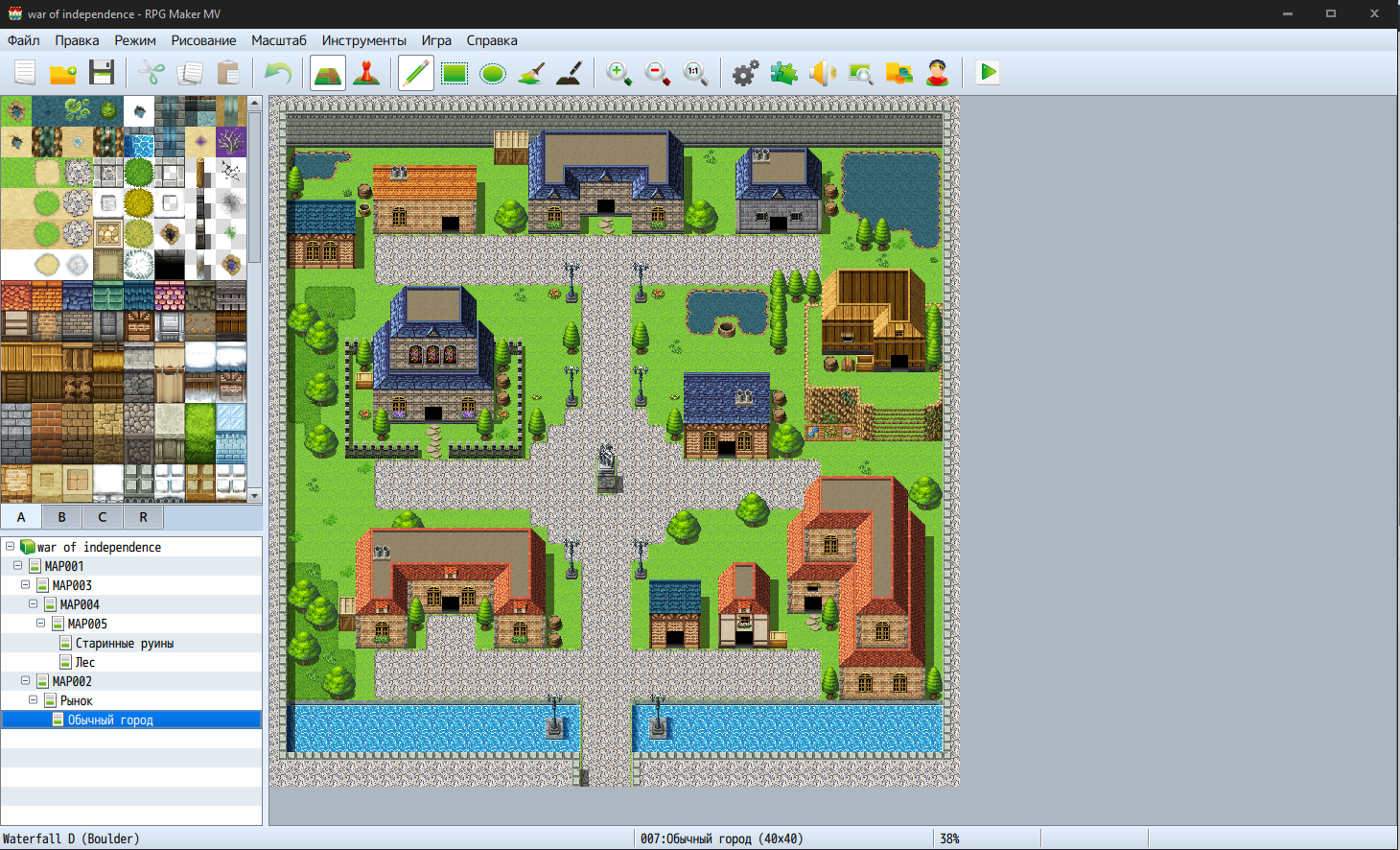Click the Actual Size 1:1 zoom icon
Screen dimensions: 1400x850
696,73
